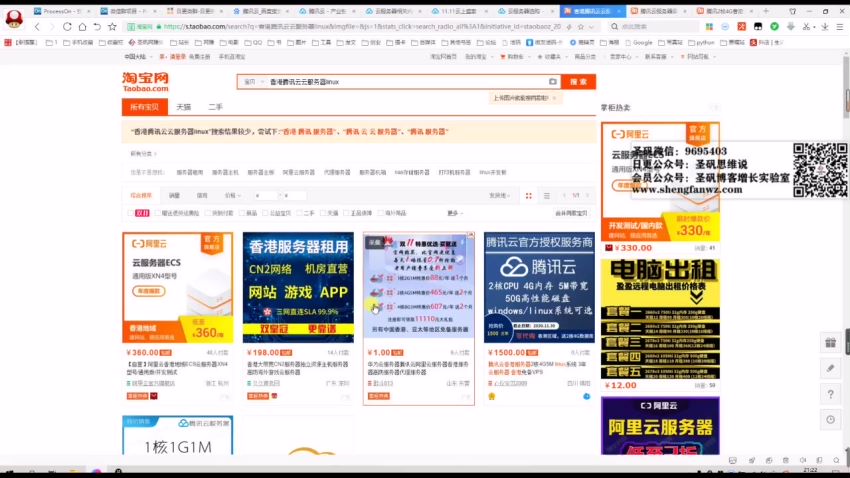Click the red extension icon in toolbar

point(742,27)
